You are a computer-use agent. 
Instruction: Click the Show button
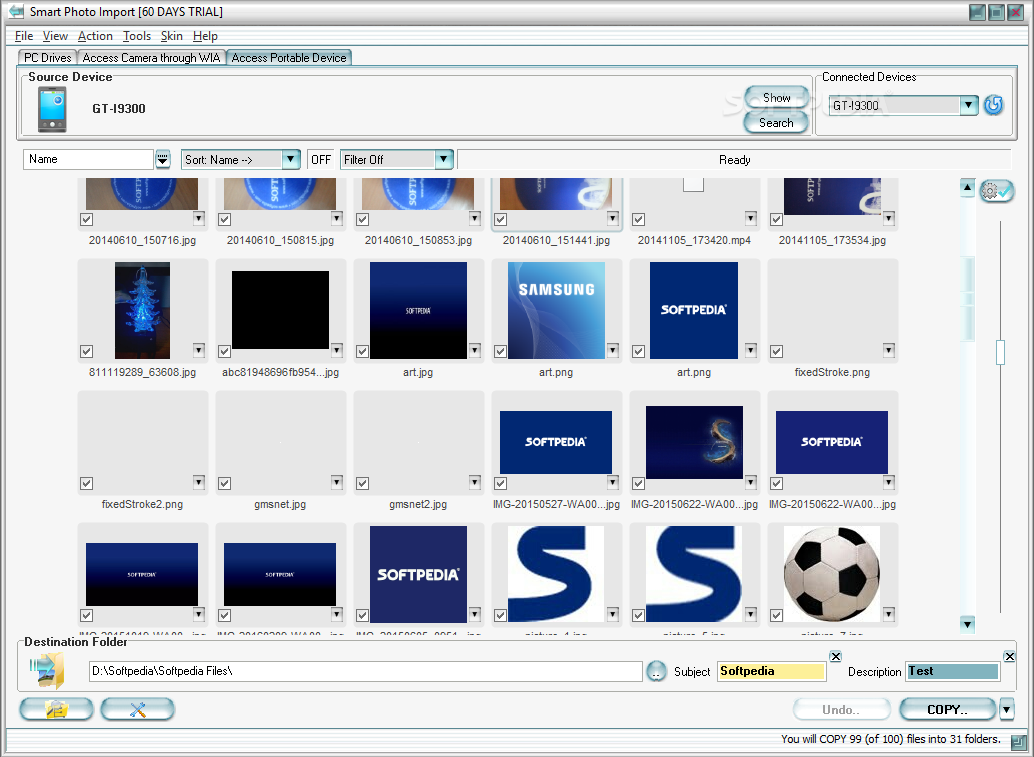click(x=777, y=98)
